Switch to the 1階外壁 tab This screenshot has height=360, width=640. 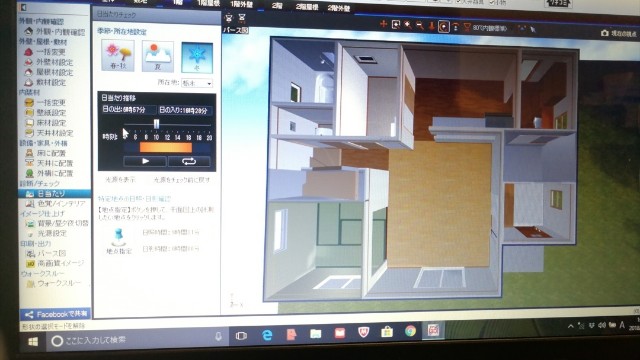tap(242, 4)
